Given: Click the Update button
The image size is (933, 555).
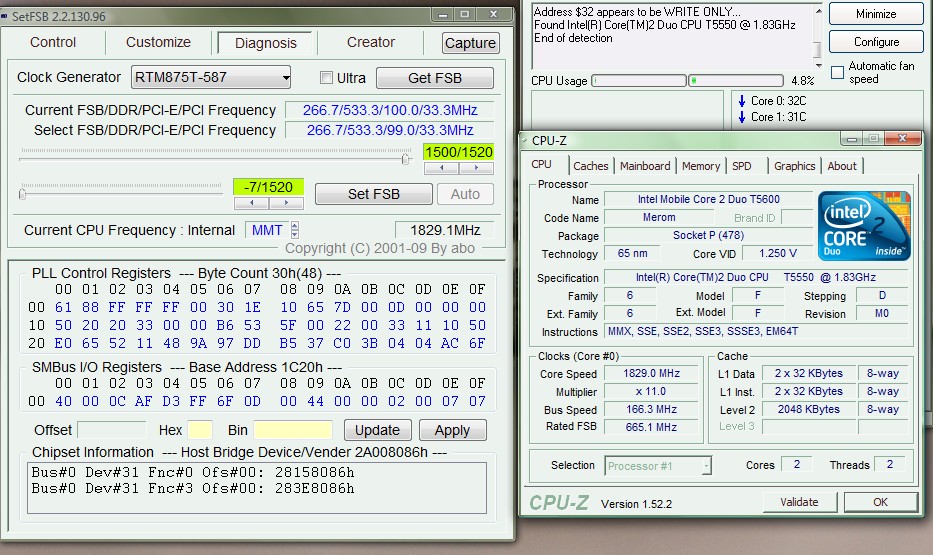Looking at the screenshot, I should click(x=377, y=429).
